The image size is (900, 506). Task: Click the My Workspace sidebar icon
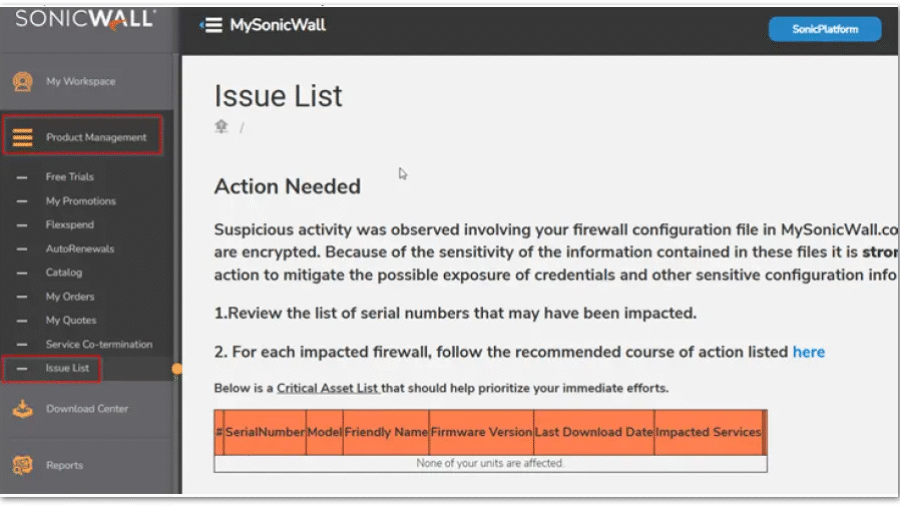(x=22, y=81)
